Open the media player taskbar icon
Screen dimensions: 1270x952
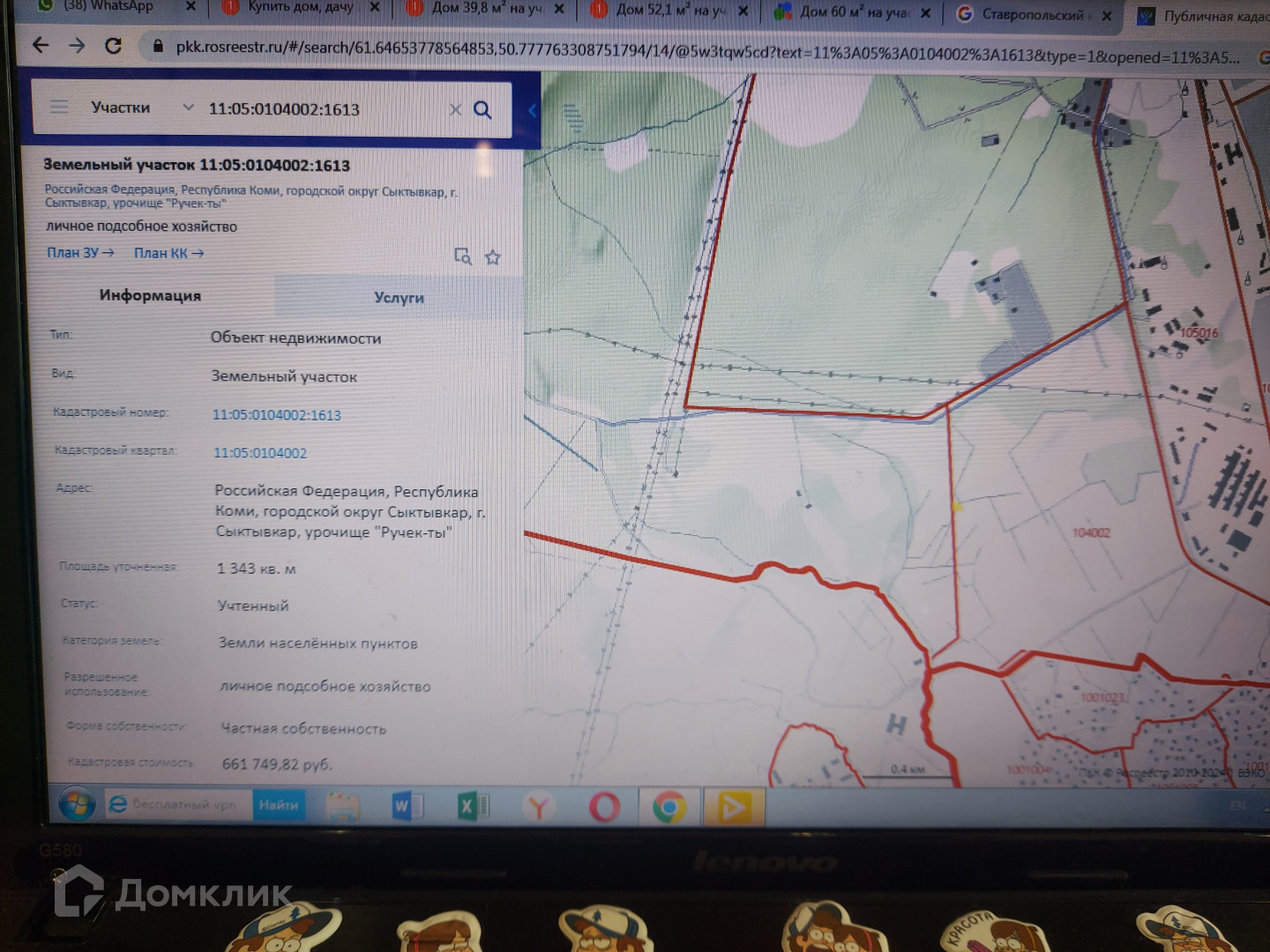click(734, 807)
